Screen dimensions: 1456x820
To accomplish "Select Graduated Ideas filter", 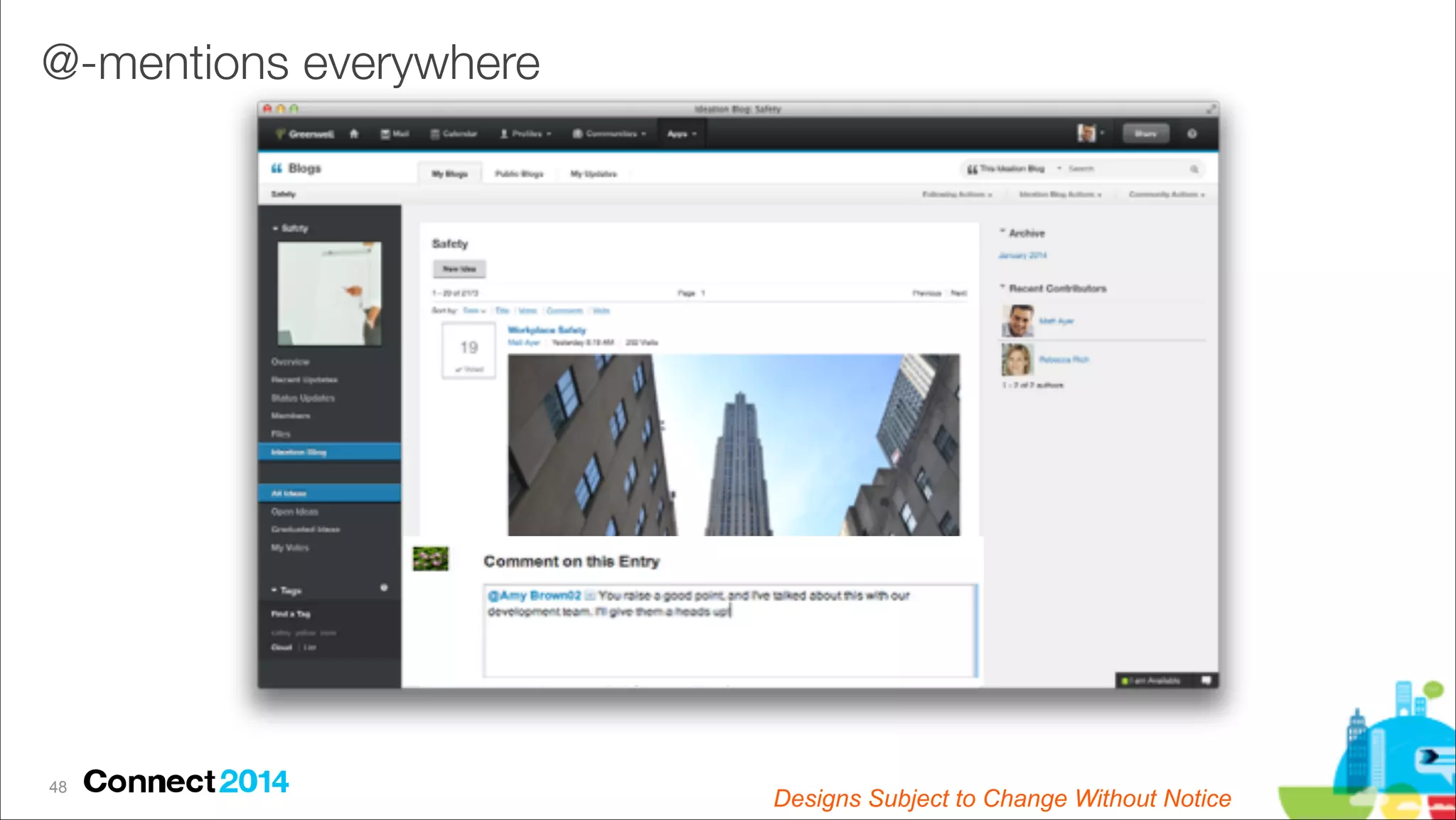I will [x=306, y=530].
